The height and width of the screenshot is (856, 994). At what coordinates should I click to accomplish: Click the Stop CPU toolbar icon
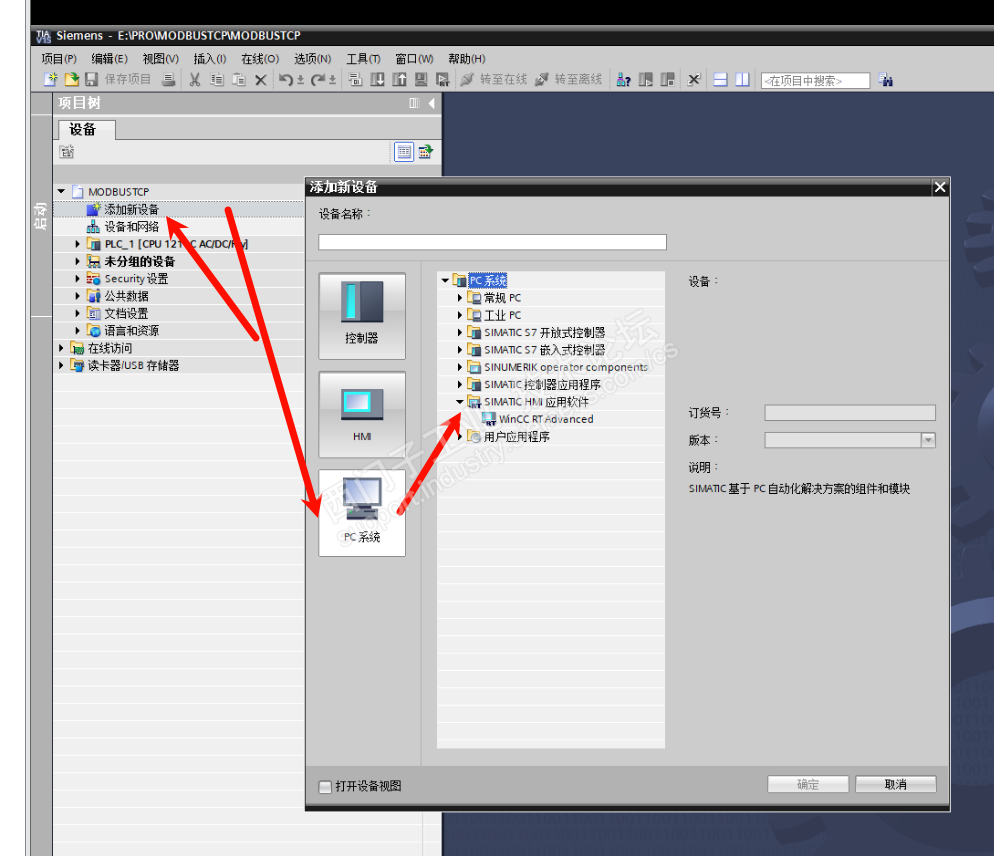tap(668, 79)
